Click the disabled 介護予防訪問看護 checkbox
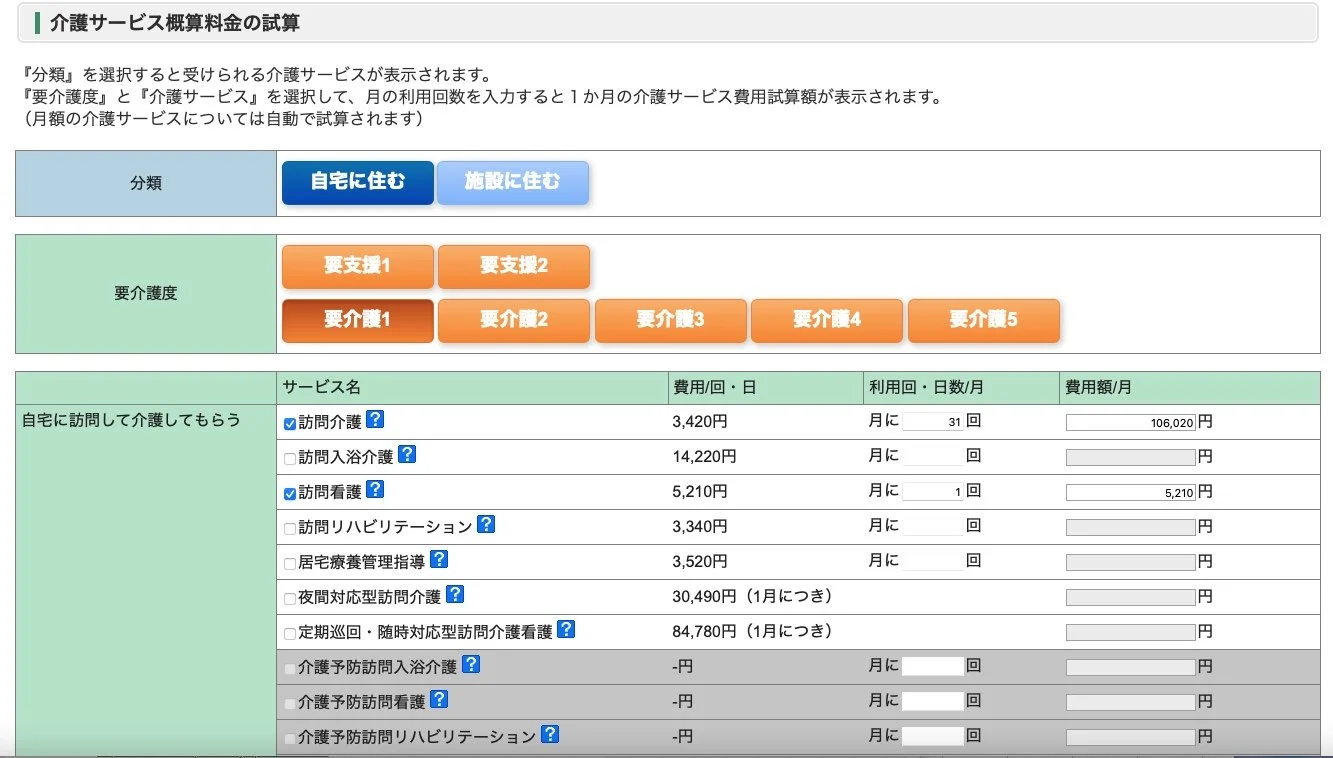Image resolution: width=1333 pixels, height=758 pixels. [x=290, y=704]
